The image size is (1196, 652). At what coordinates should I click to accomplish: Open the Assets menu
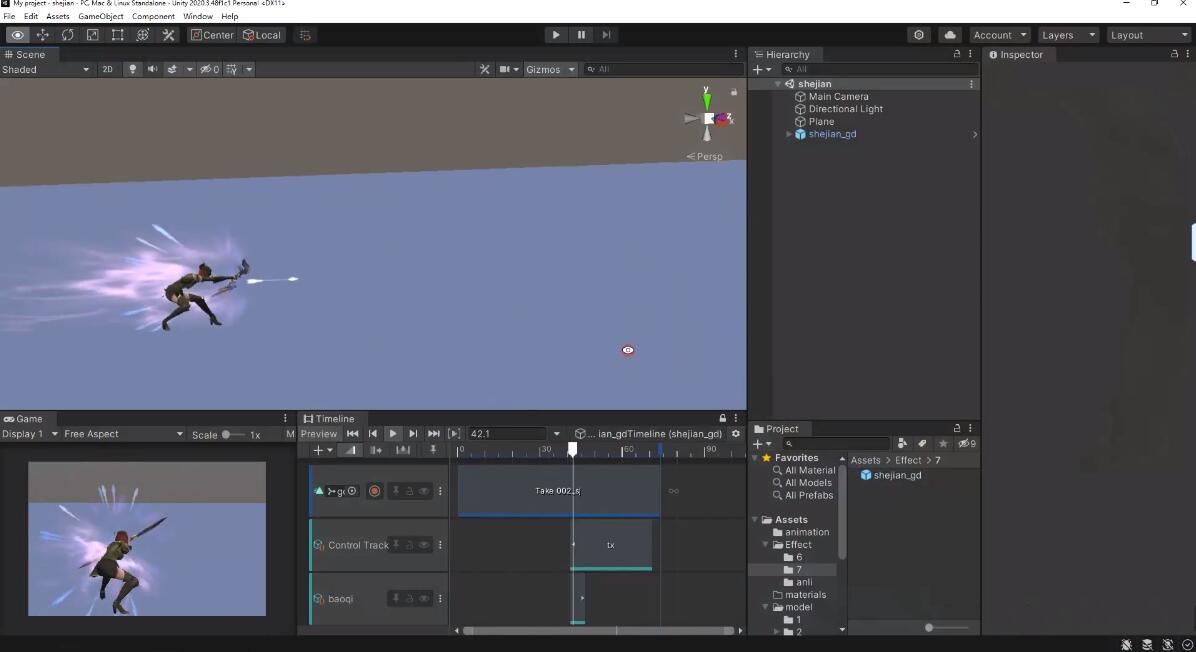[57, 16]
